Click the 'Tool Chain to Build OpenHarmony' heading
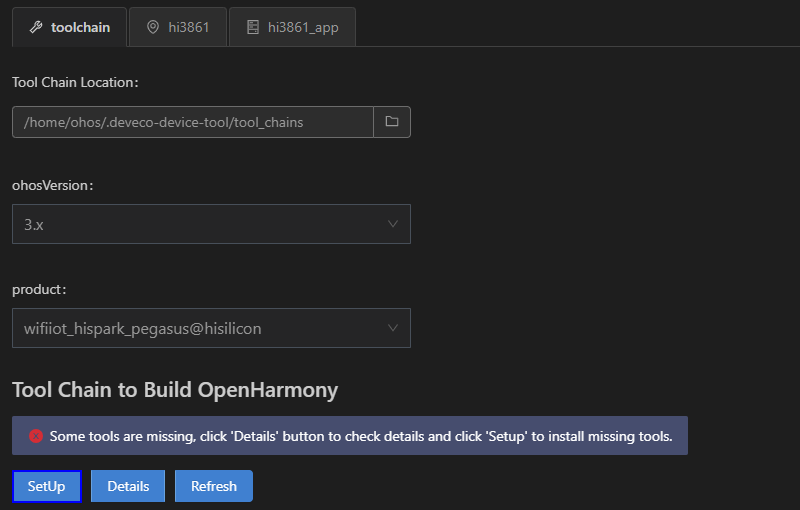This screenshot has width=800, height=510. pos(175,390)
